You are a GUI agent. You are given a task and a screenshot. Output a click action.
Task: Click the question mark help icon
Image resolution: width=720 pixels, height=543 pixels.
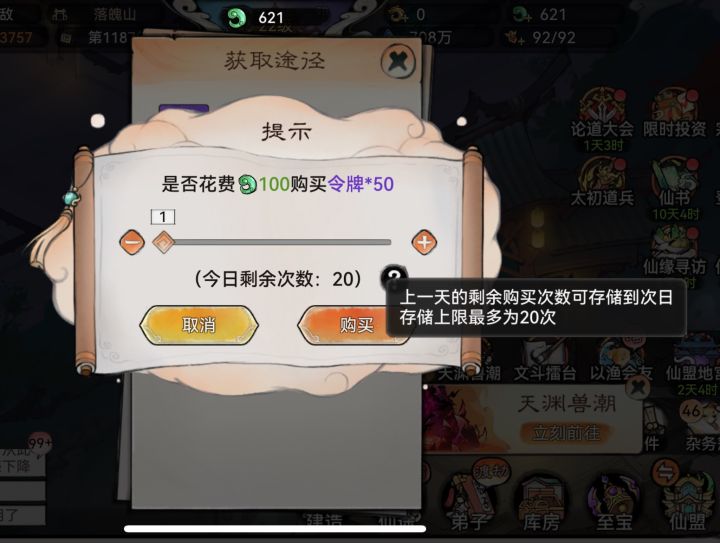pyautogui.click(x=394, y=276)
